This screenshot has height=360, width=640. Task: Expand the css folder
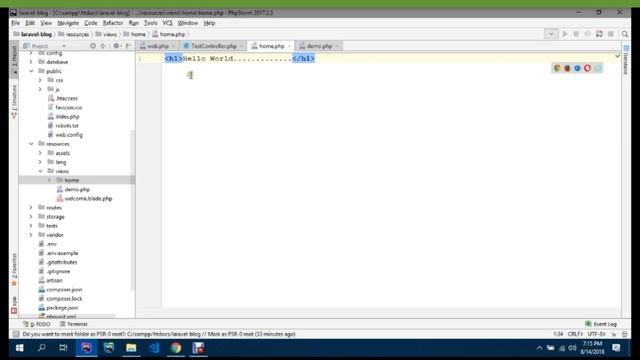(x=40, y=80)
